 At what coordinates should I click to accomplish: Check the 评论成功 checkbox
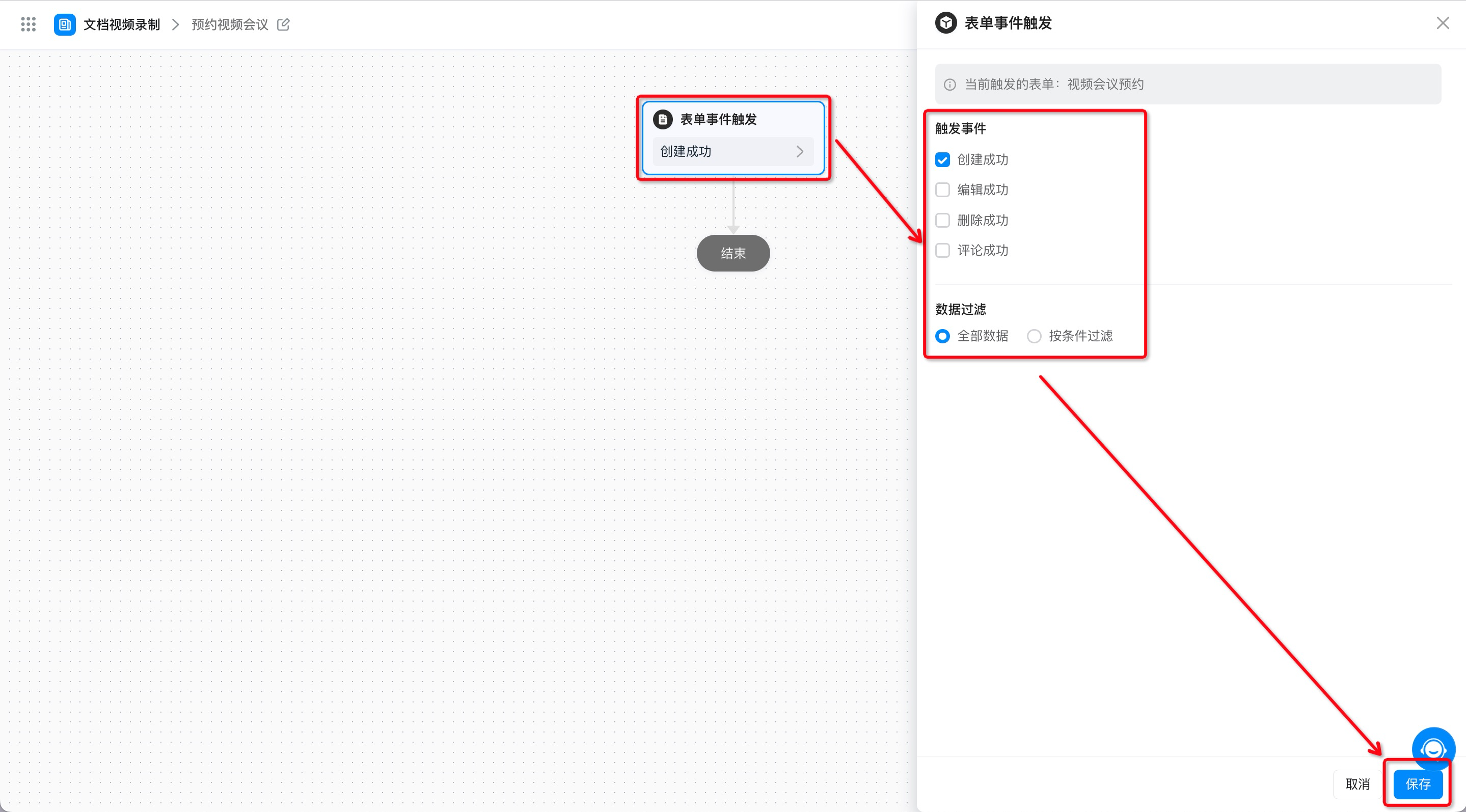(x=942, y=250)
